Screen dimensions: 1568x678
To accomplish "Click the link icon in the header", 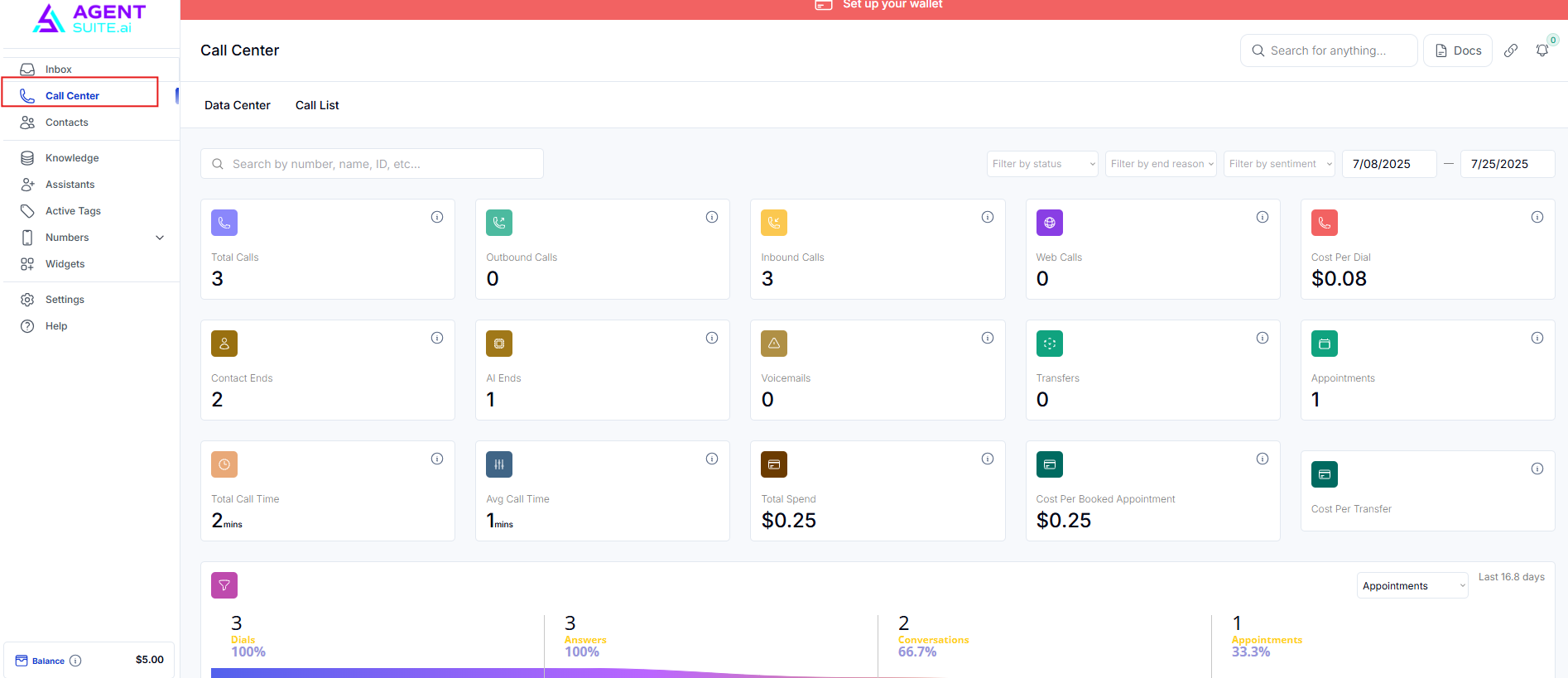I will 1511,50.
